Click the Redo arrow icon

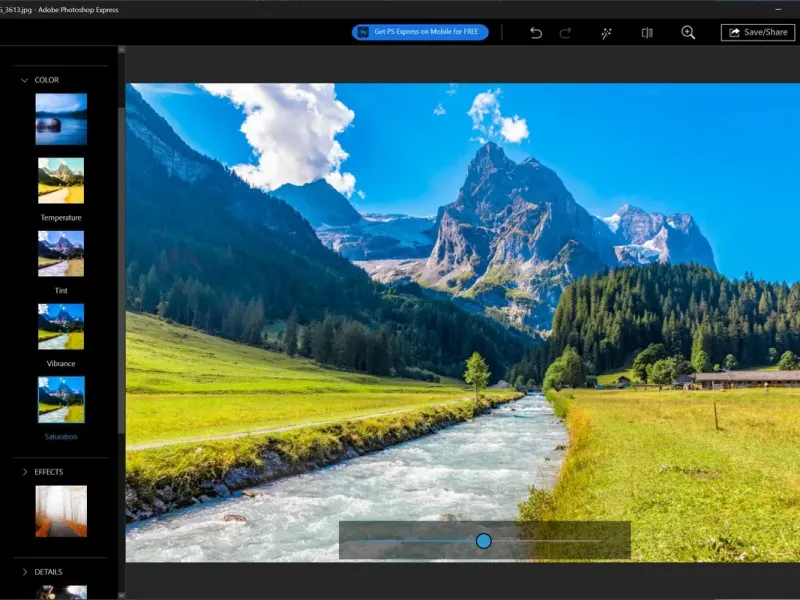click(x=565, y=33)
